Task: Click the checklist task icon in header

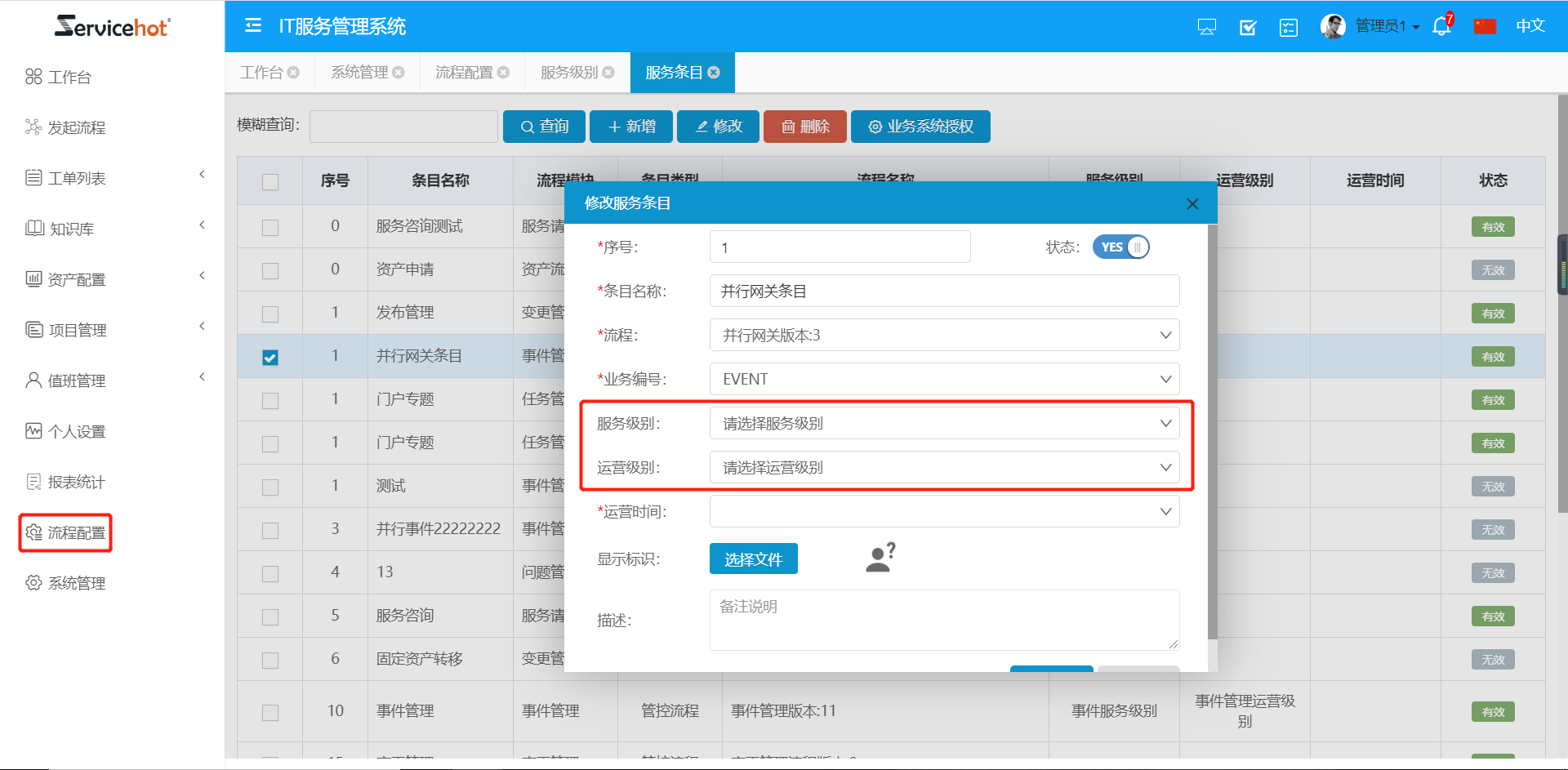Action: [x=1248, y=27]
